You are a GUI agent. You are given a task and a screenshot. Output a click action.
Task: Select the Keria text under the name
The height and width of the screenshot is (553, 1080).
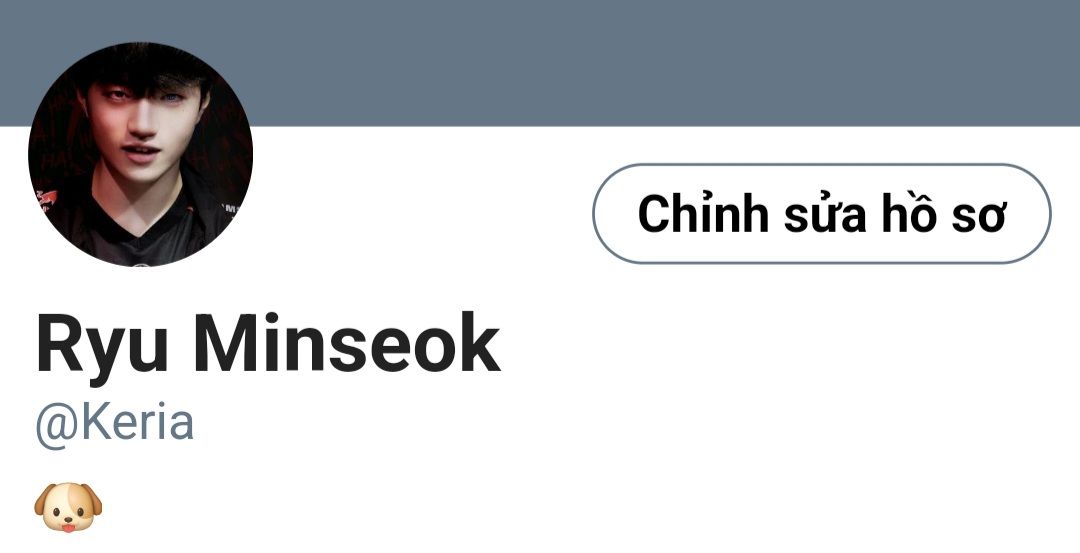pyautogui.click(x=137, y=423)
